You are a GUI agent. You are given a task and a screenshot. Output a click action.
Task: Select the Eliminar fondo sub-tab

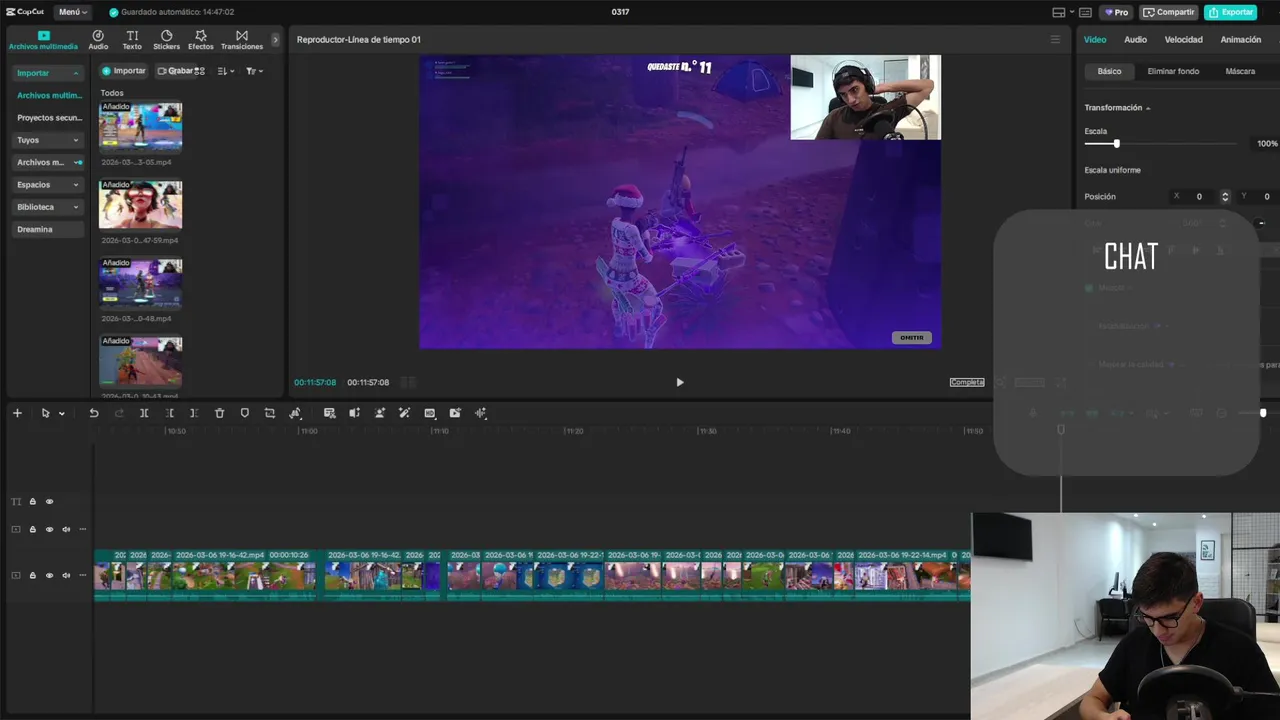[x=1173, y=71]
